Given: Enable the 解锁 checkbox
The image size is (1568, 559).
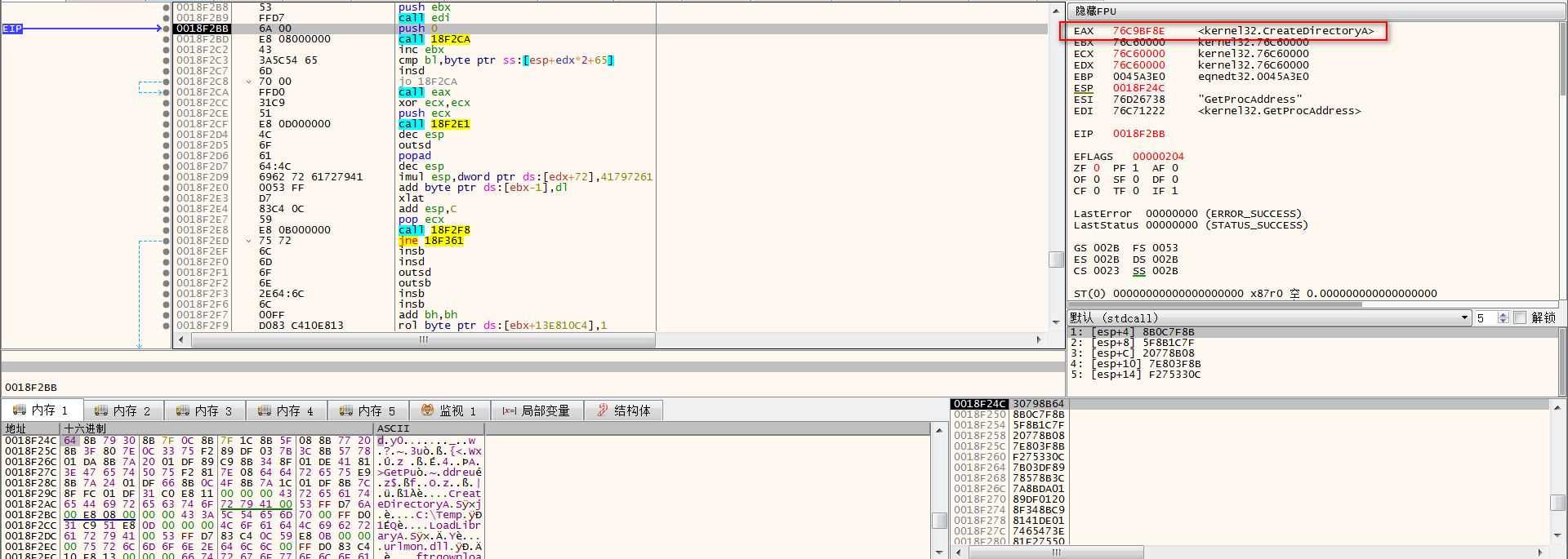Looking at the screenshot, I should [1520, 317].
